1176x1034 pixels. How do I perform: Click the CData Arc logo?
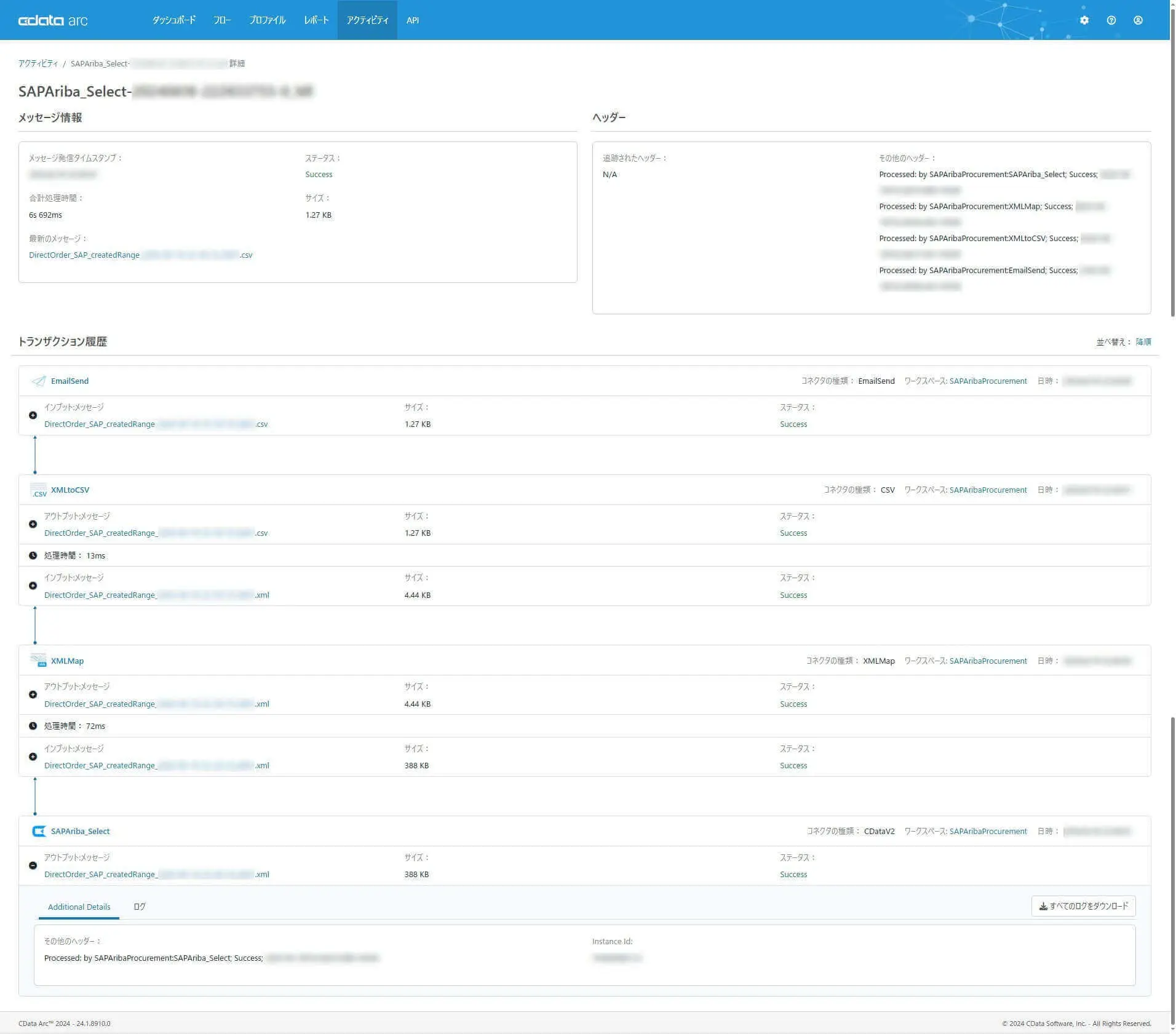(53, 20)
